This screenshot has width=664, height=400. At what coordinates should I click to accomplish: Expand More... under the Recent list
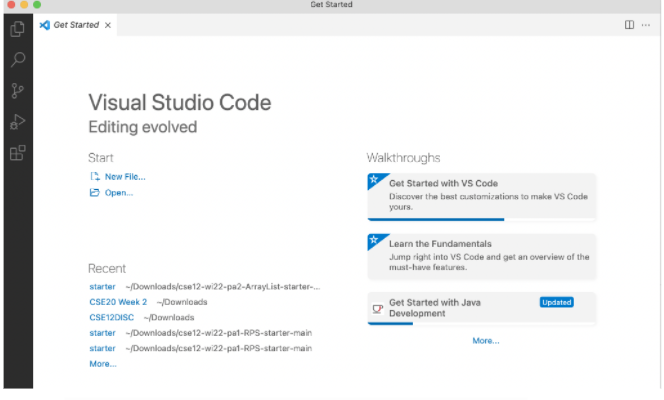(102, 364)
